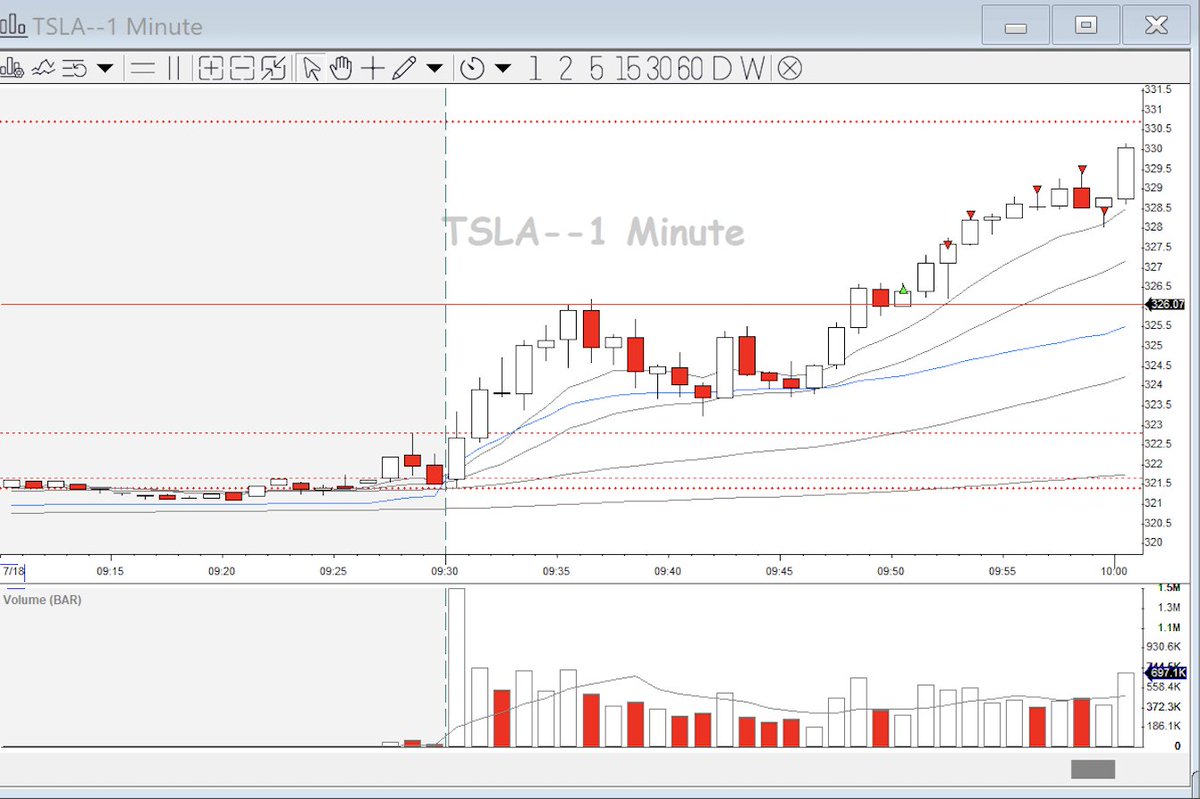Switch to 2 minute timeframe

pyautogui.click(x=565, y=68)
